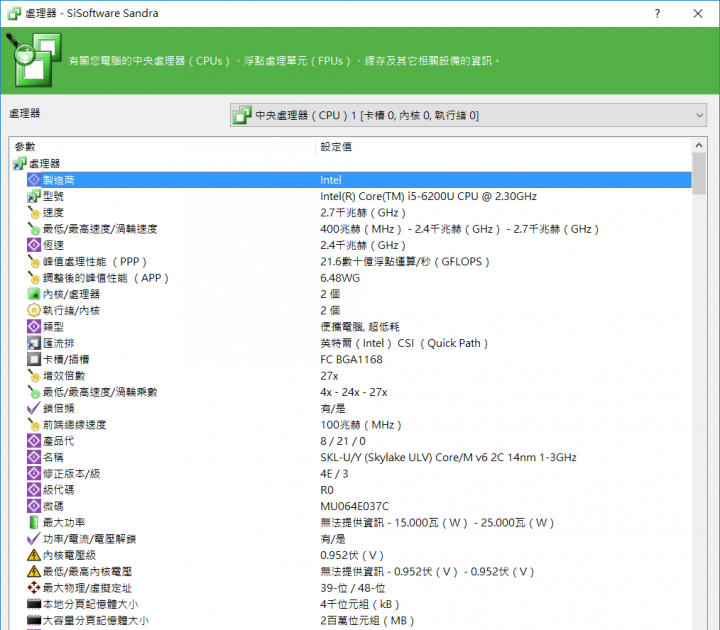Click the memory icon beside 本地分頁記憶體大小
Image resolution: width=720 pixels, height=630 pixels.
click(x=34, y=604)
